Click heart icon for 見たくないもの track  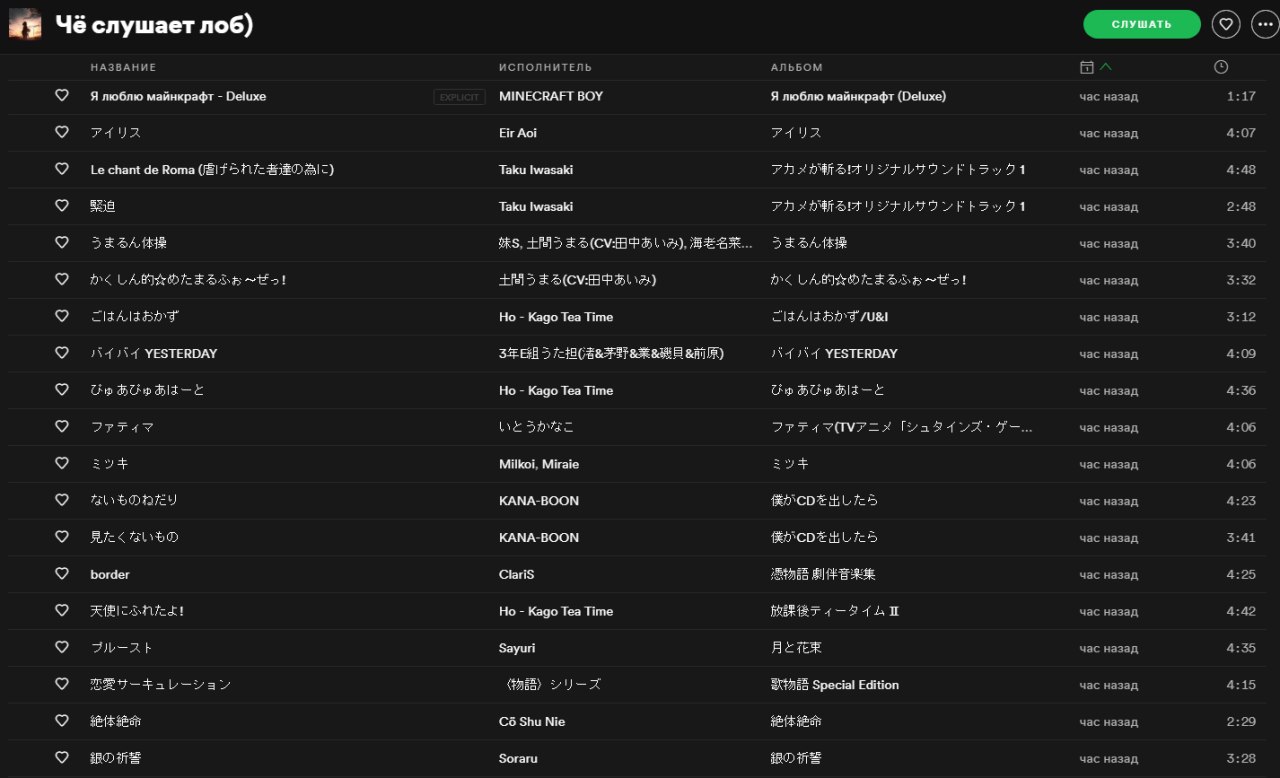[x=62, y=537]
